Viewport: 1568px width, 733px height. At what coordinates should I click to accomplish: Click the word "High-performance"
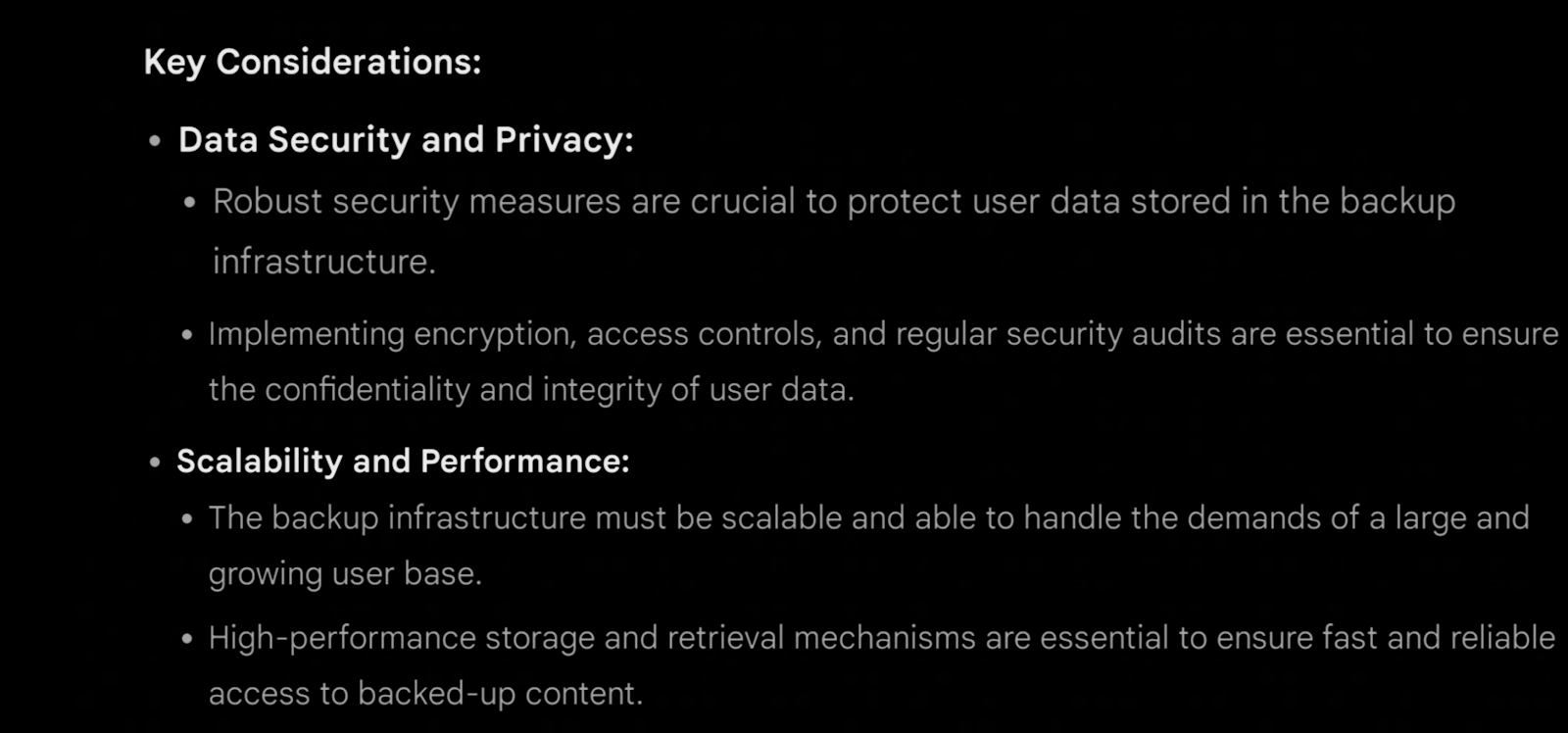point(343,639)
